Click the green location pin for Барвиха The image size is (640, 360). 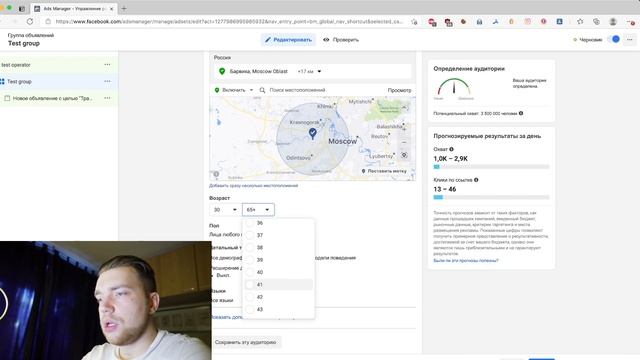click(x=222, y=71)
